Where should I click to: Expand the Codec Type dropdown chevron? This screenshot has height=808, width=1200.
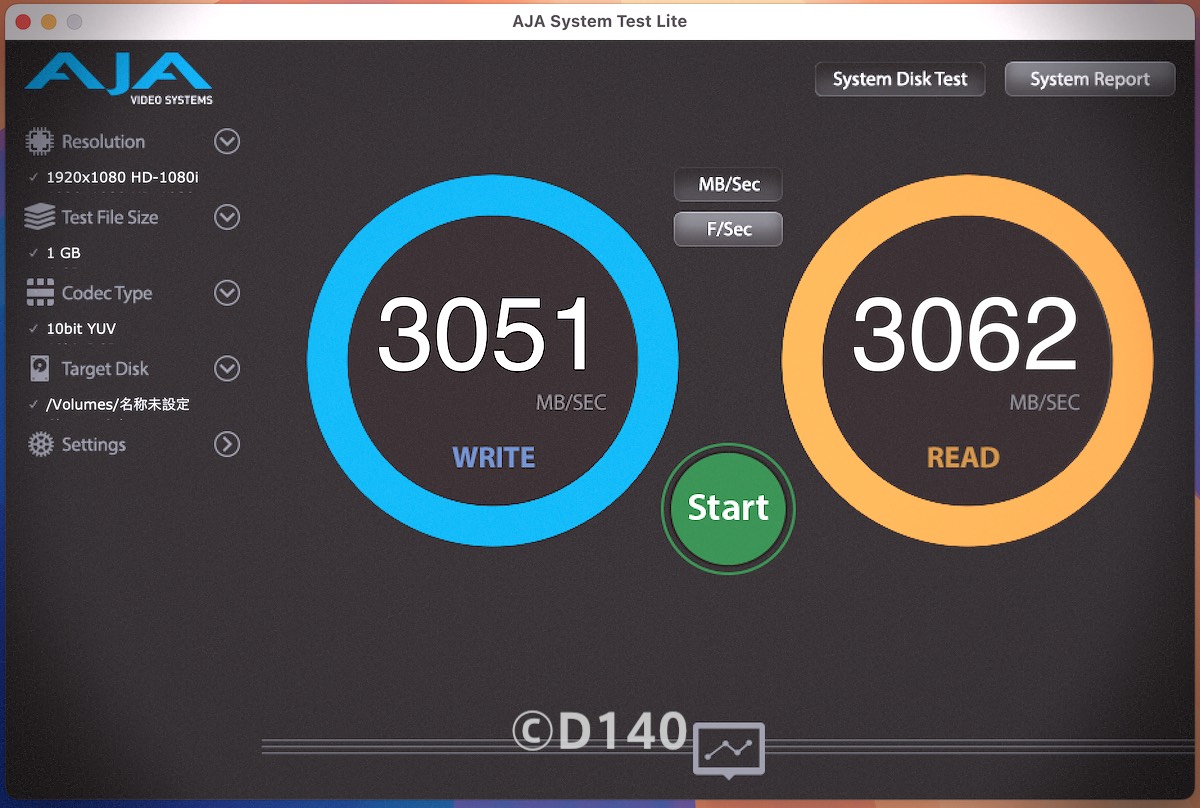227,293
